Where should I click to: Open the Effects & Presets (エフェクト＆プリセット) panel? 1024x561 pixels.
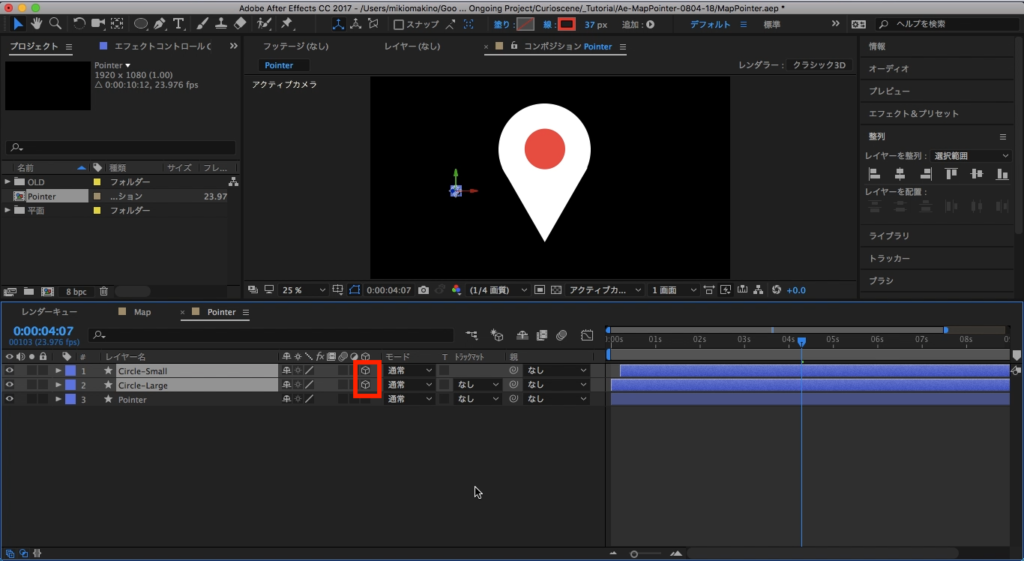click(913, 114)
